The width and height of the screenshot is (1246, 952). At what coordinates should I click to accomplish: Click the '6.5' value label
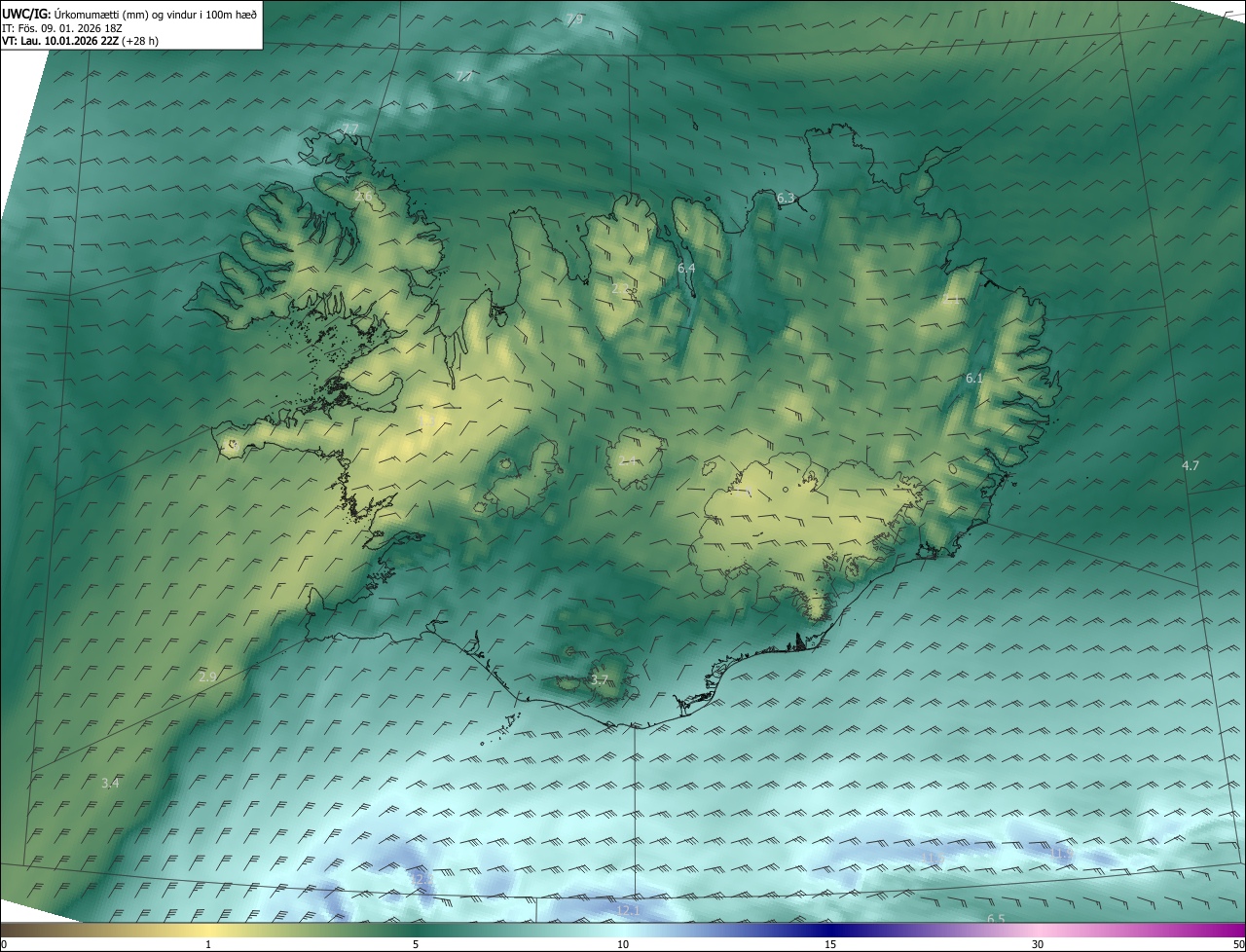pyautogui.click(x=996, y=919)
